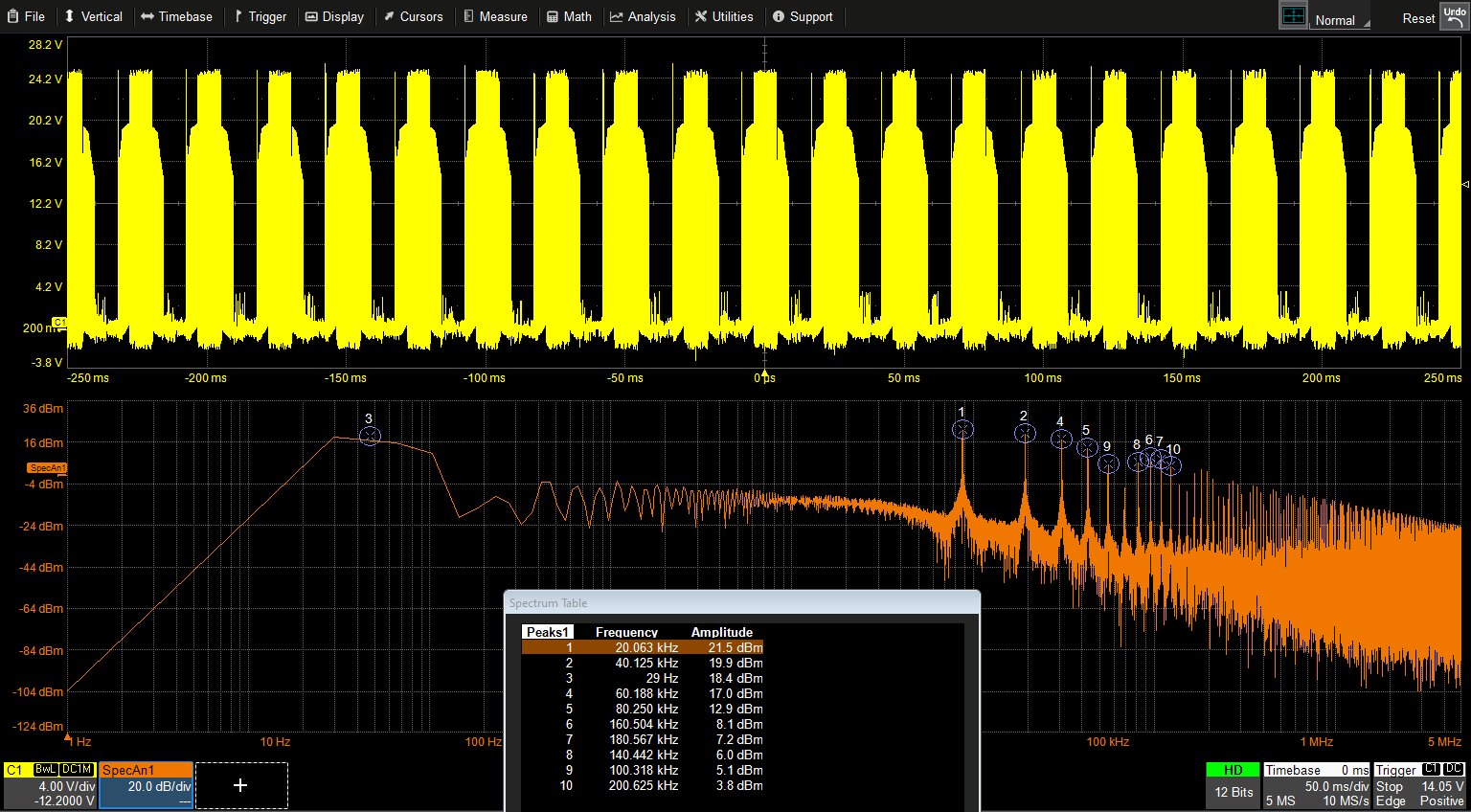Image resolution: width=1471 pixels, height=812 pixels.
Task: Toggle the BwL bandwidth limit badge on C1
Action: (x=47, y=769)
